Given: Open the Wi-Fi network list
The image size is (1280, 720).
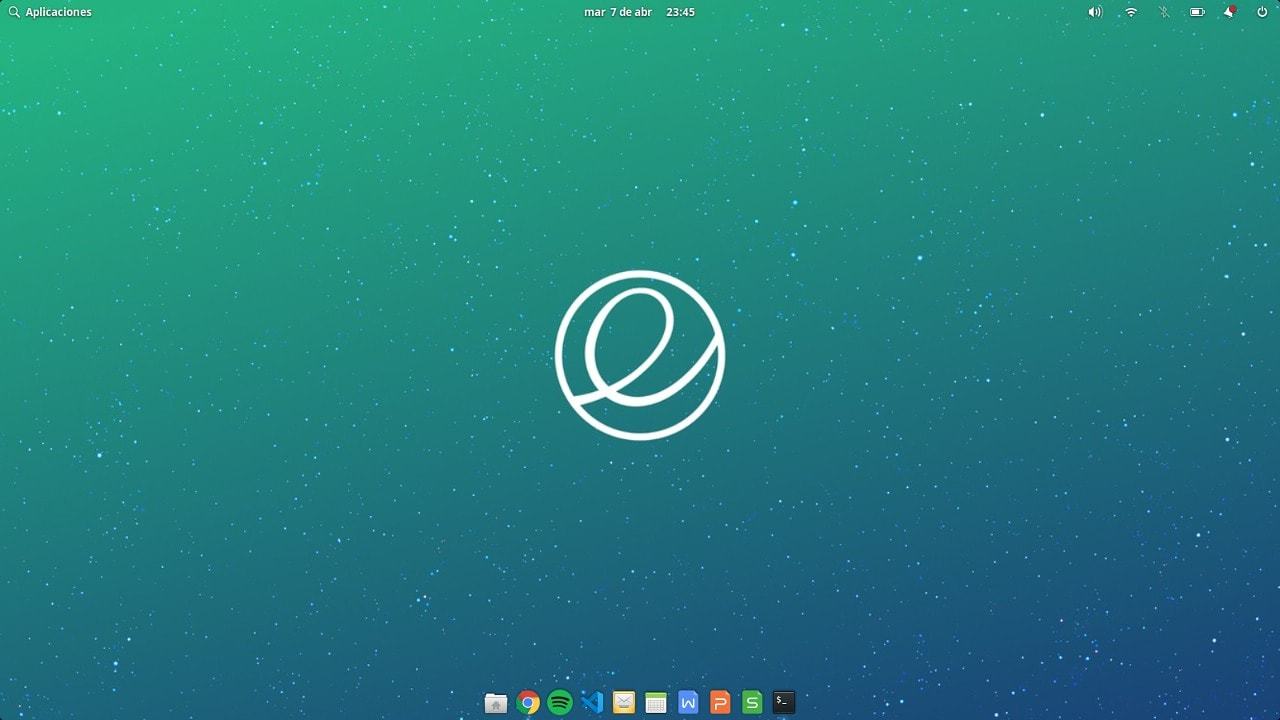Looking at the screenshot, I should 1129,12.
